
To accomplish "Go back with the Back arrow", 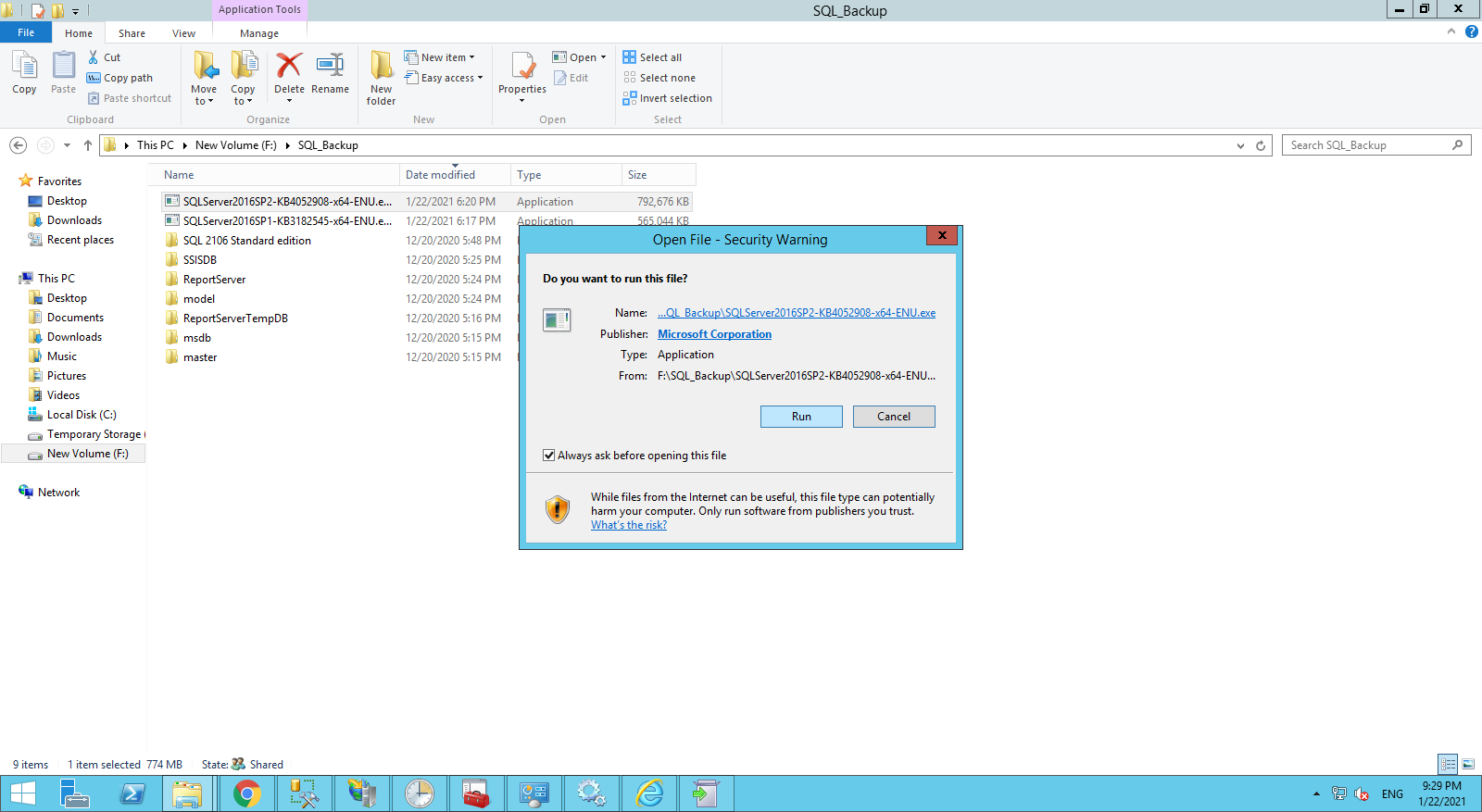I will (x=18, y=145).
